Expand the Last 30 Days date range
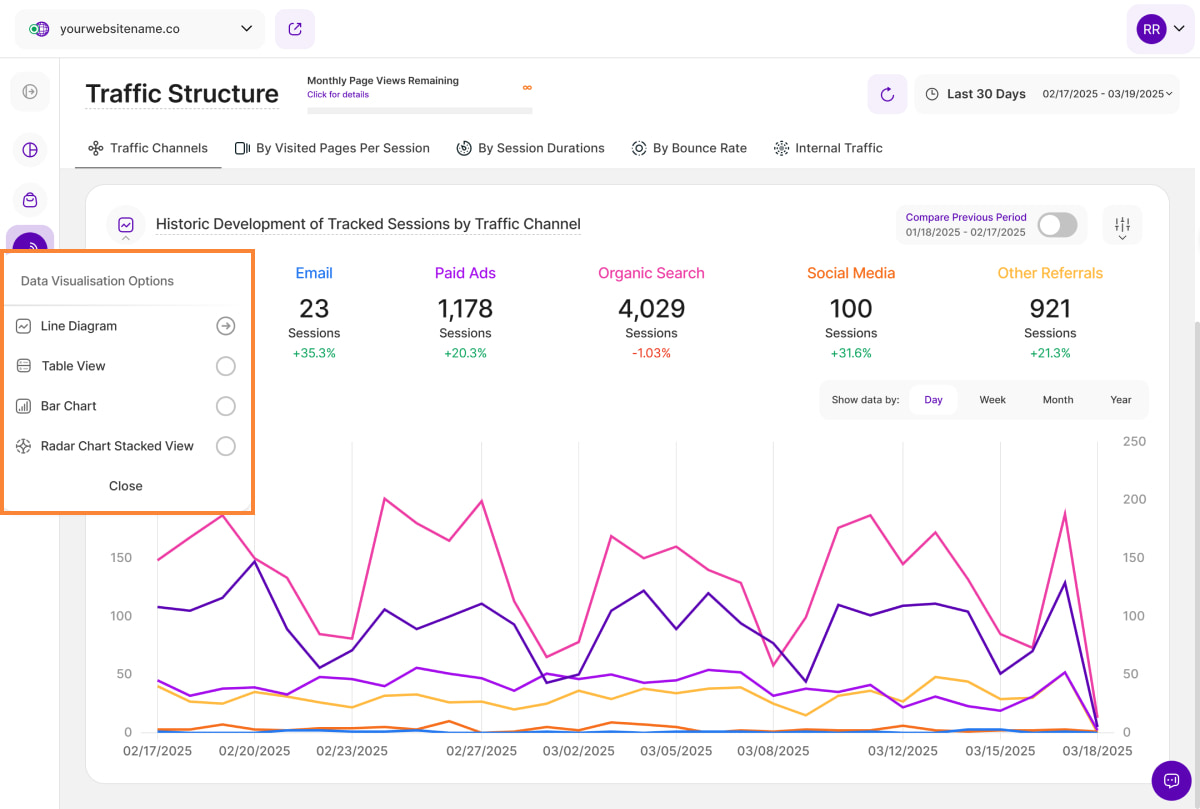 click(x=1047, y=94)
